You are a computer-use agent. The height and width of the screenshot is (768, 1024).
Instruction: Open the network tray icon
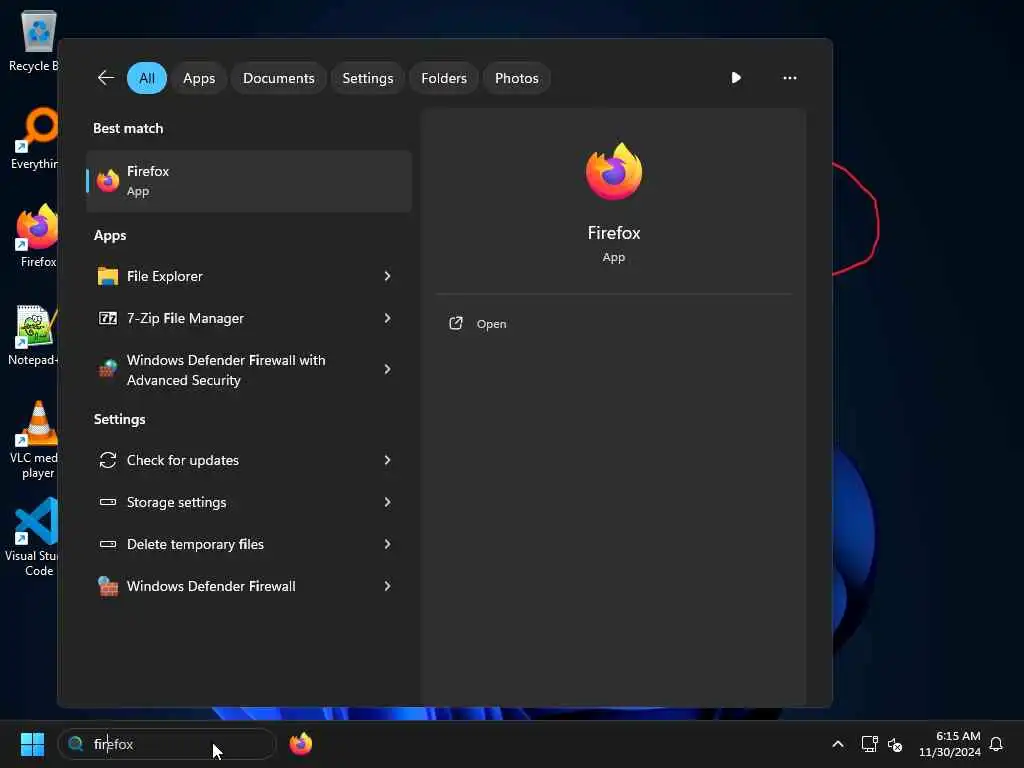click(869, 744)
